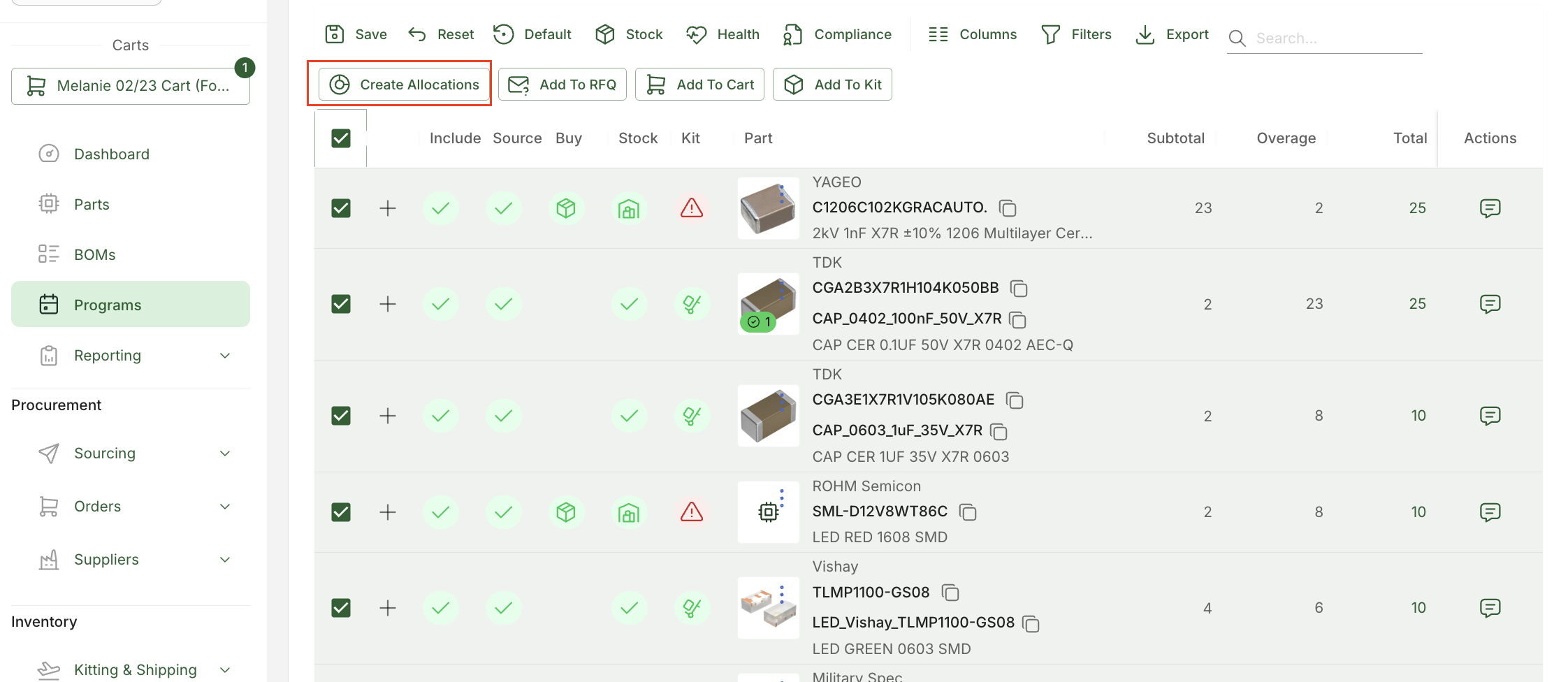Click Create Allocations button
The width and height of the screenshot is (1568, 682).
(404, 85)
